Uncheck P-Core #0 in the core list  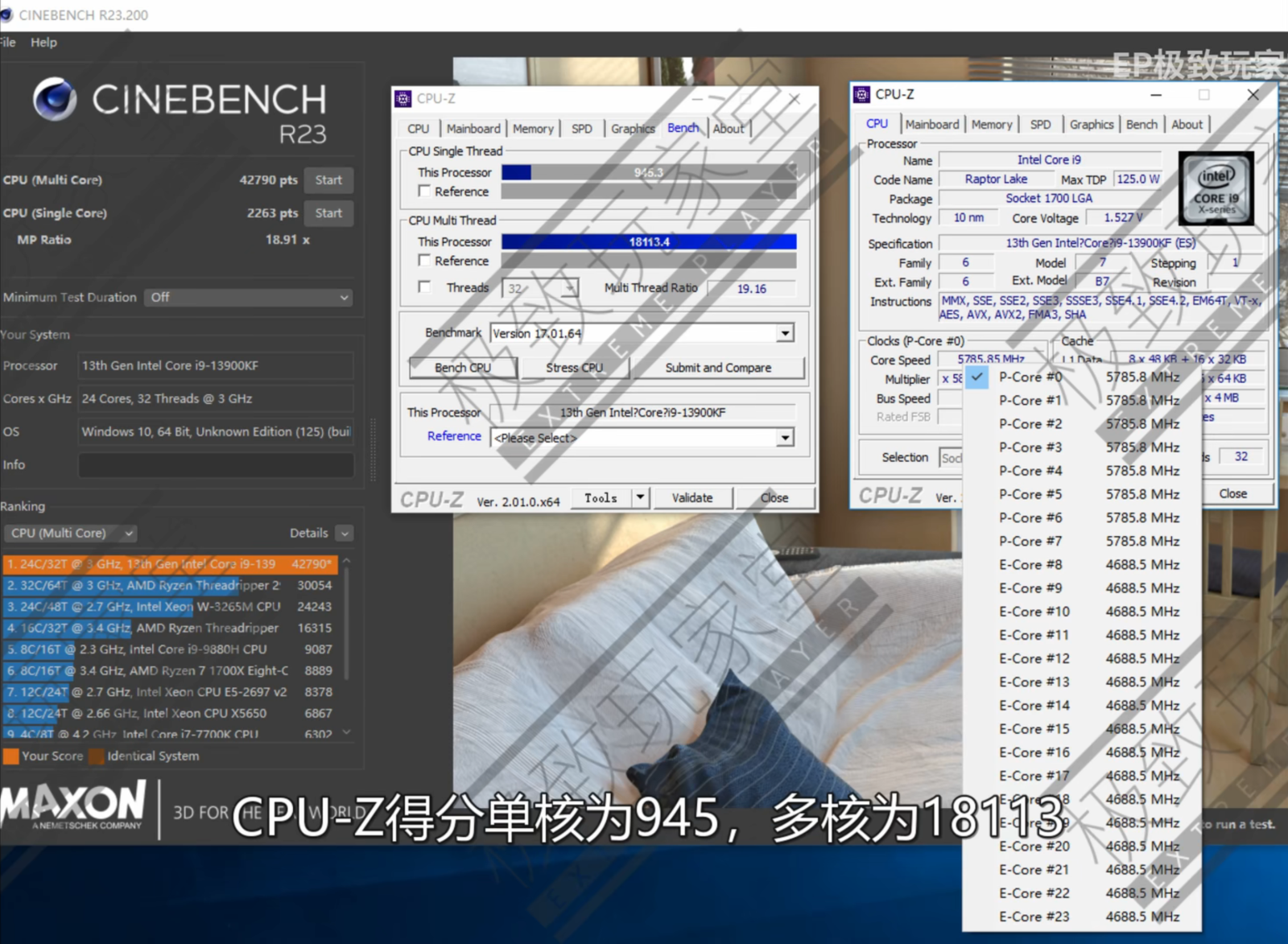977,377
